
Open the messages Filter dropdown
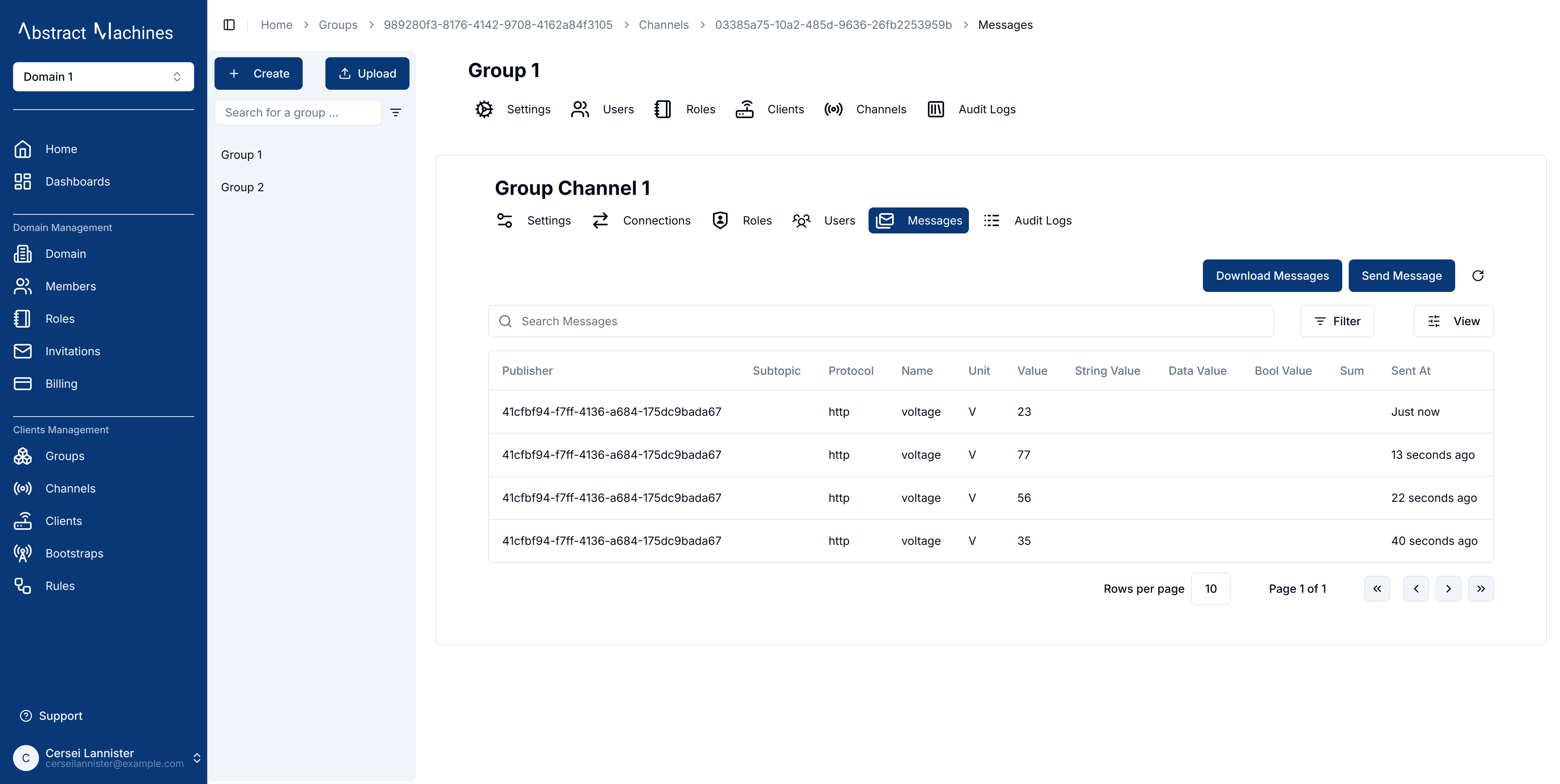click(1337, 321)
